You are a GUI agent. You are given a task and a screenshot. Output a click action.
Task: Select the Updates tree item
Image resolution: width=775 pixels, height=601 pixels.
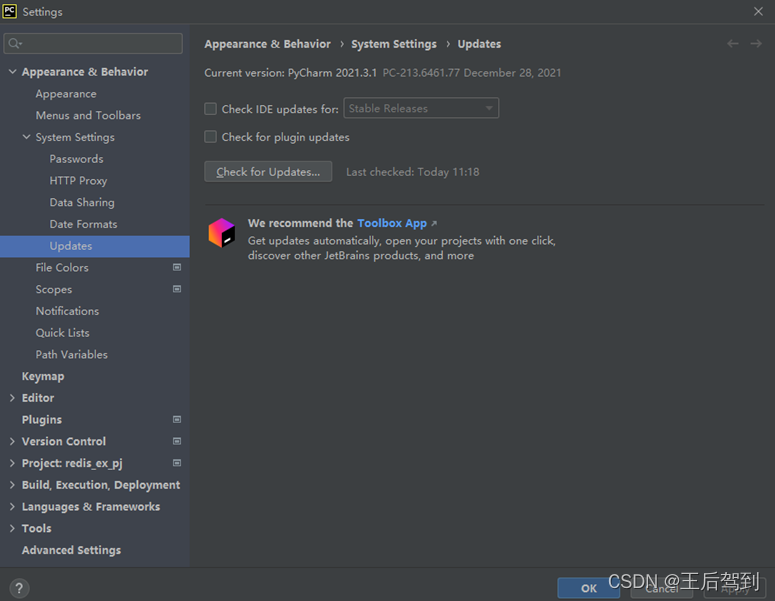pyautogui.click(x=94, y=246)
